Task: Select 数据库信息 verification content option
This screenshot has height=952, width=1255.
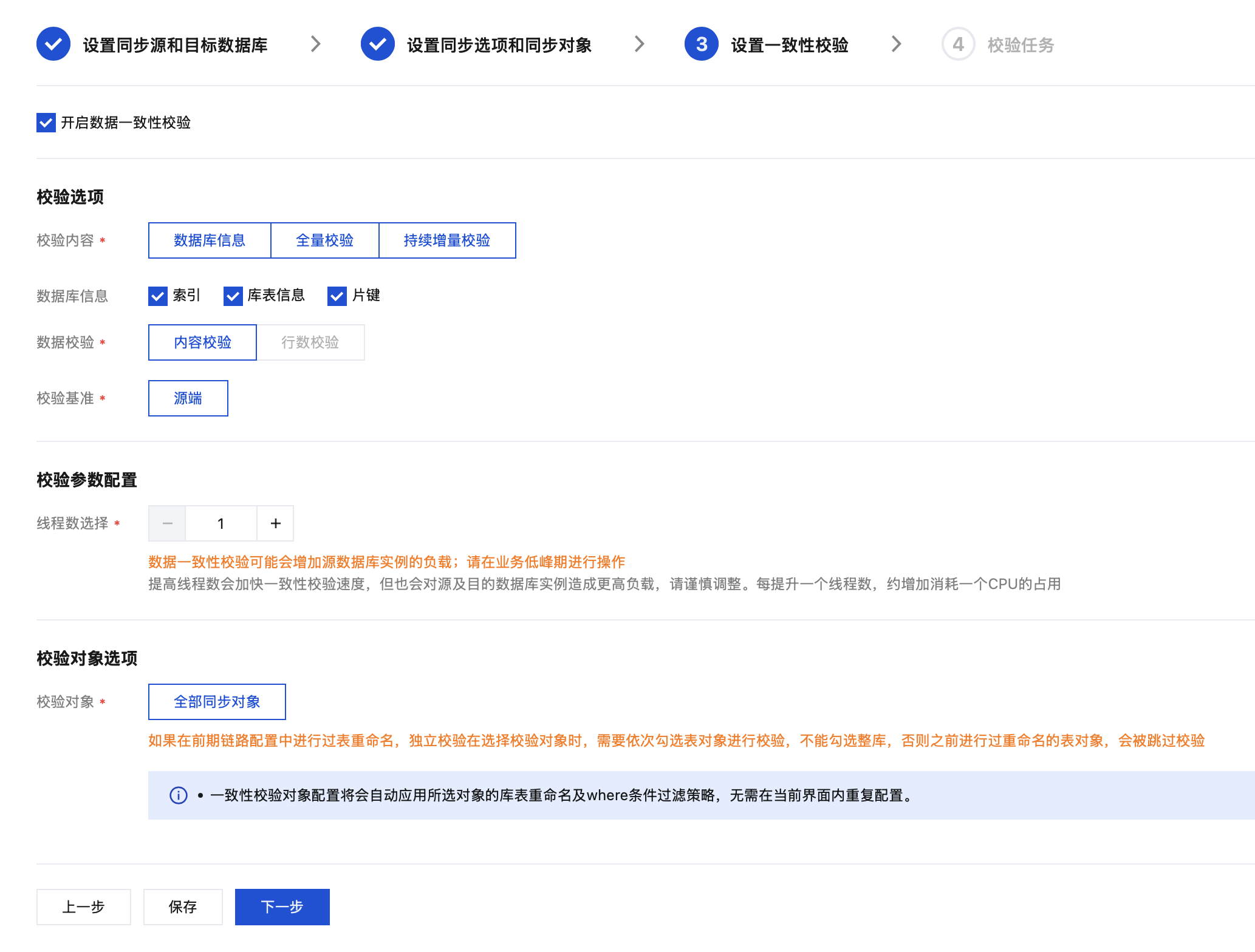Action: pos(210,240)
